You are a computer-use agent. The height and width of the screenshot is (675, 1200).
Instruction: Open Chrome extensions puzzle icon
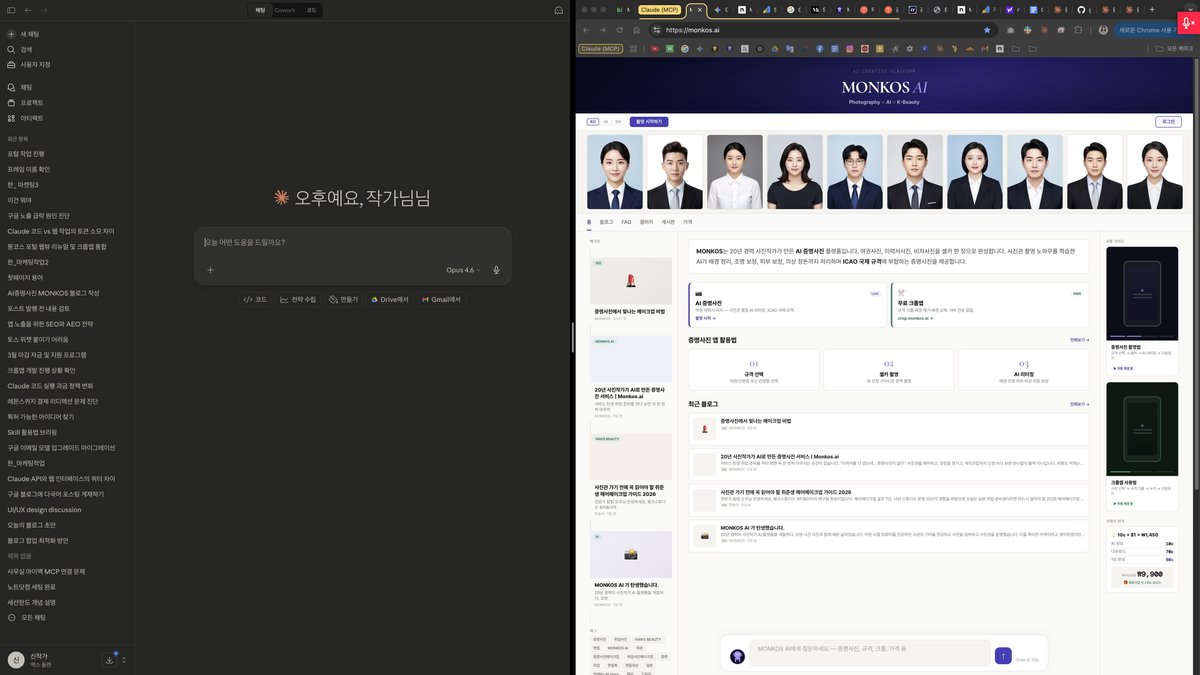pos(1077,30)
